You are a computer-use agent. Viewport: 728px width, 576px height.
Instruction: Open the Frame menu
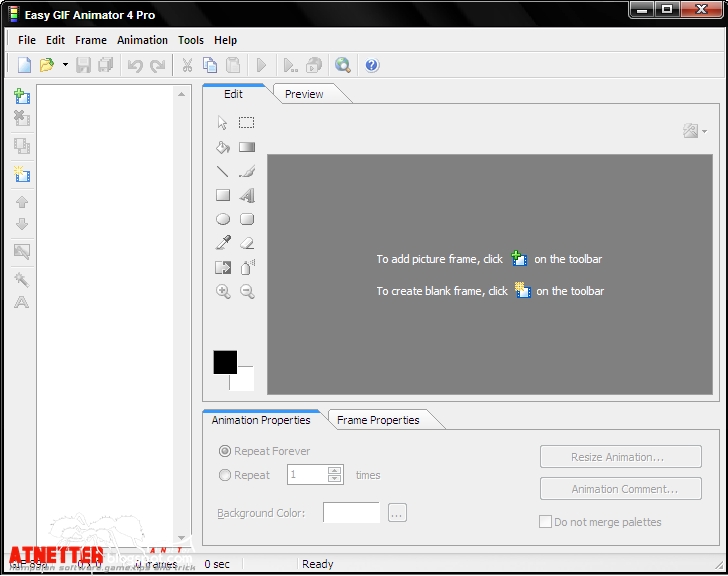pyautogui.click(x=91, y=40)
